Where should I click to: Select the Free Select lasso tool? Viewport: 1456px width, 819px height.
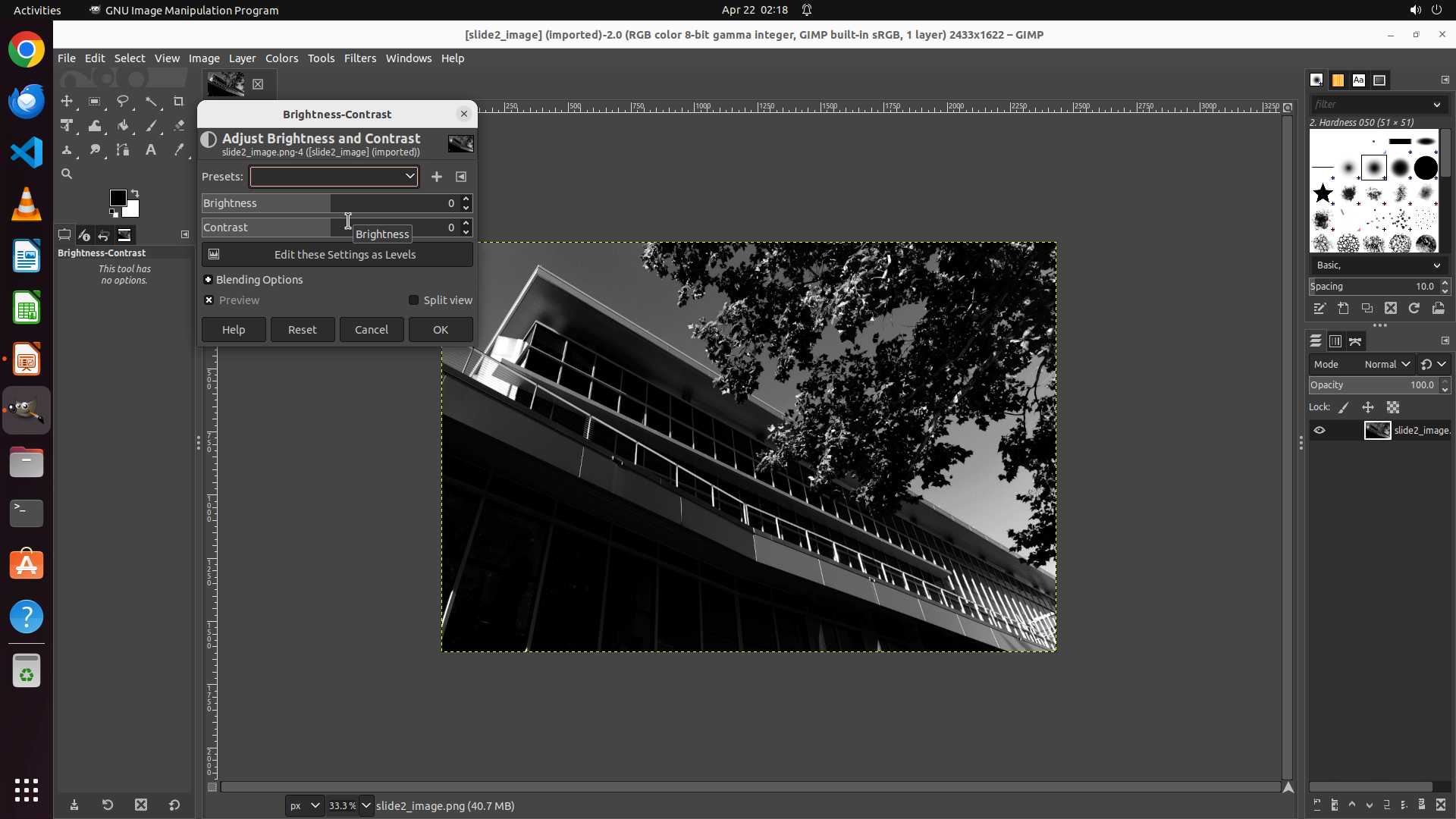point(123,101)
